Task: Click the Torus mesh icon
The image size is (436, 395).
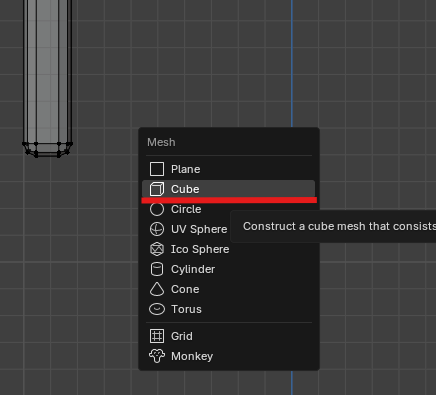Action: [157, 309]
